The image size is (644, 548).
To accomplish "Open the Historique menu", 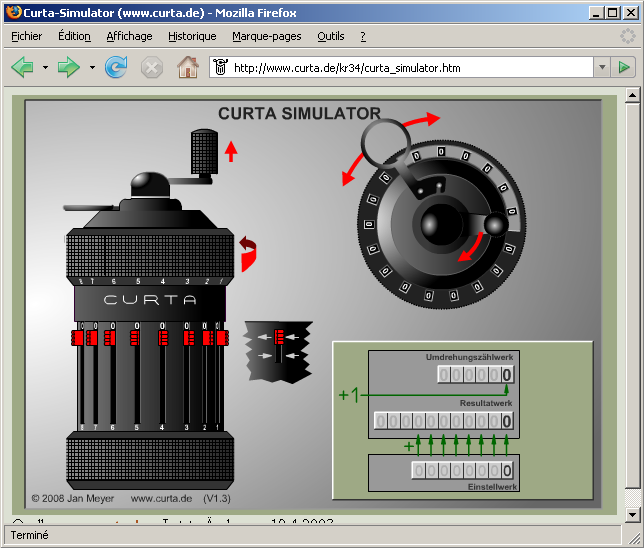I will click(192, 36).
